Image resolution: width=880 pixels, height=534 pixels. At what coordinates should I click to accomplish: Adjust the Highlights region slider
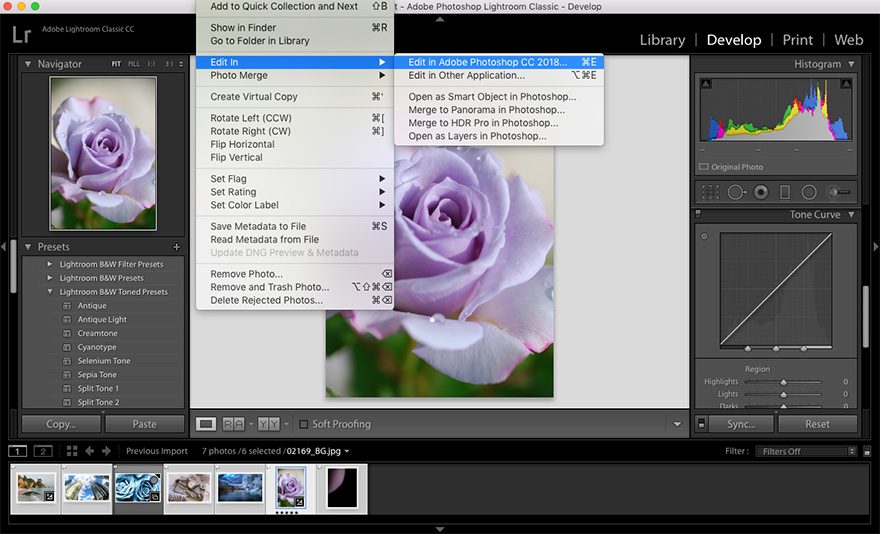point(784,382)
